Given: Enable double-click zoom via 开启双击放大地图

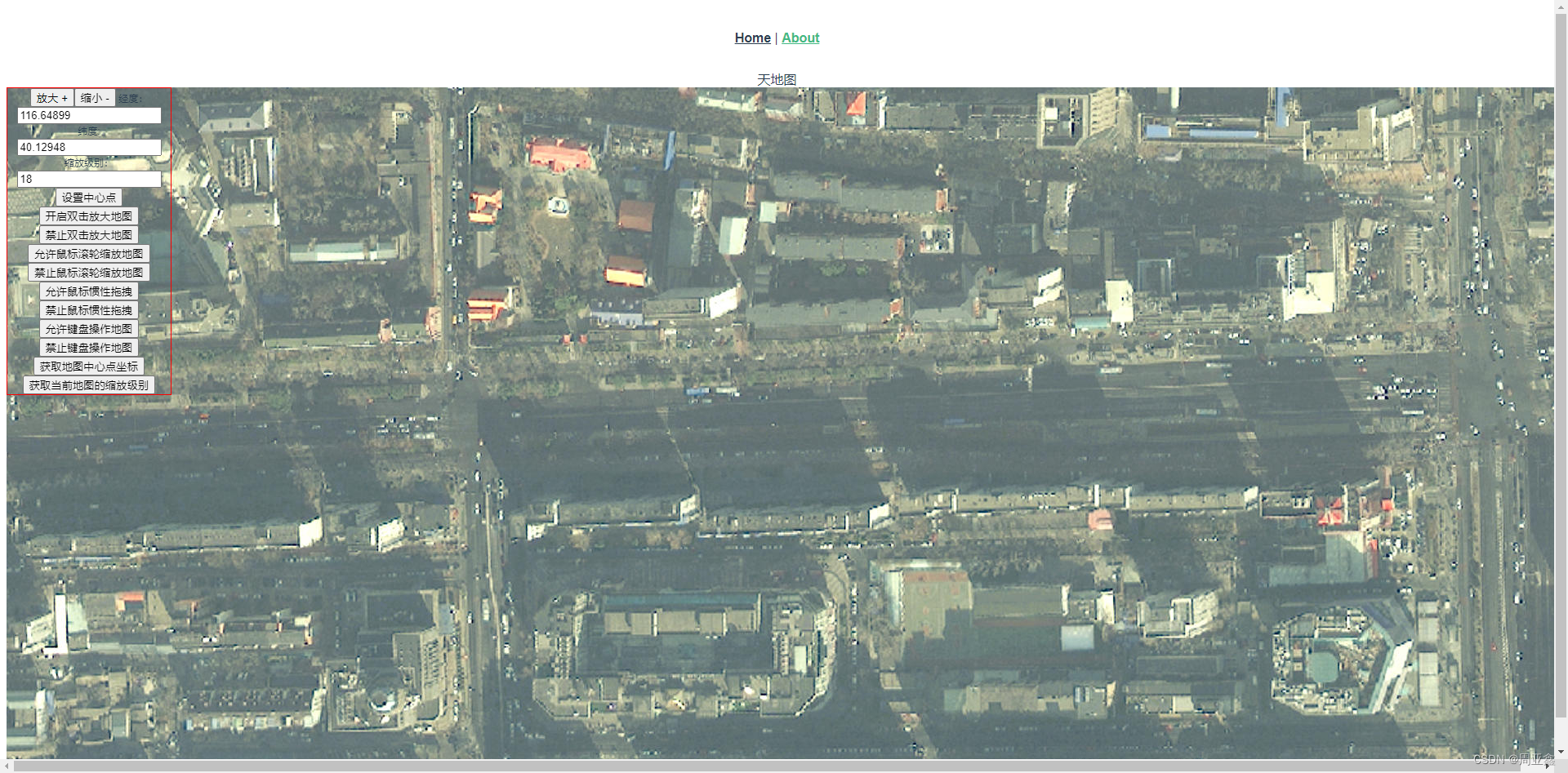Looking at the screenshot, I should 89,216.
